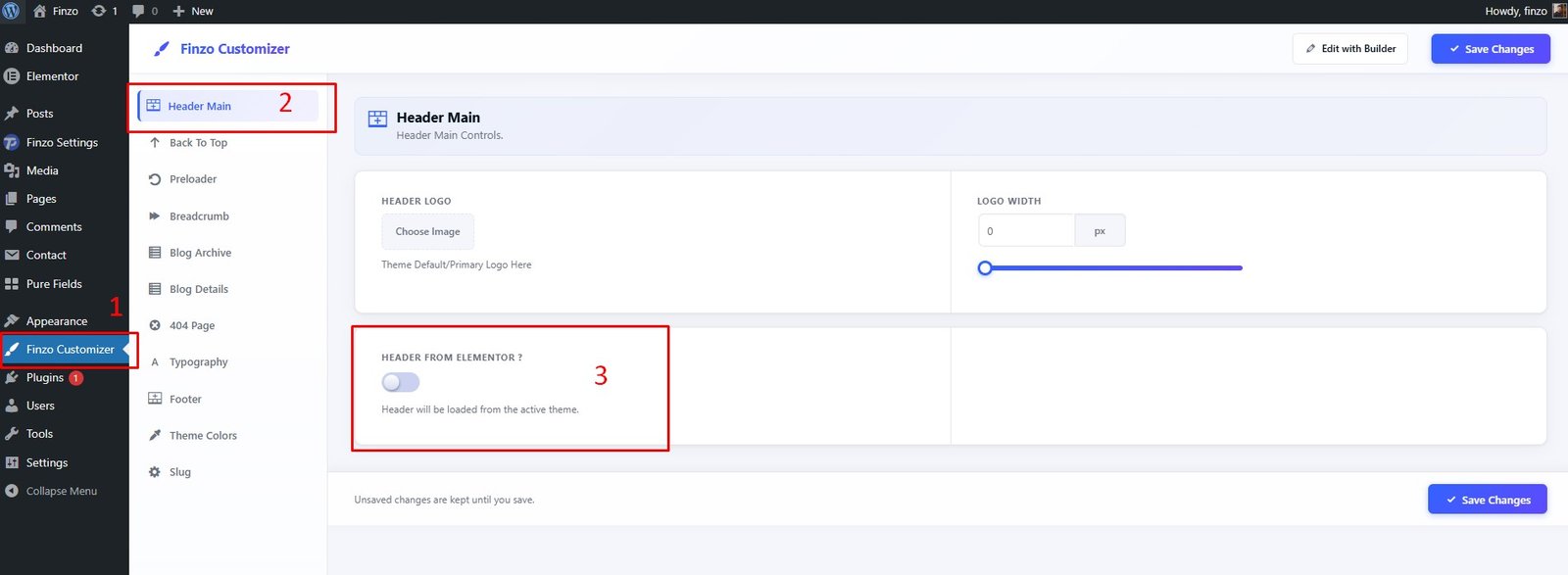Click the Header Main heading icon
The height and width of the screenshot is (575, 1568).
point(377,119)
